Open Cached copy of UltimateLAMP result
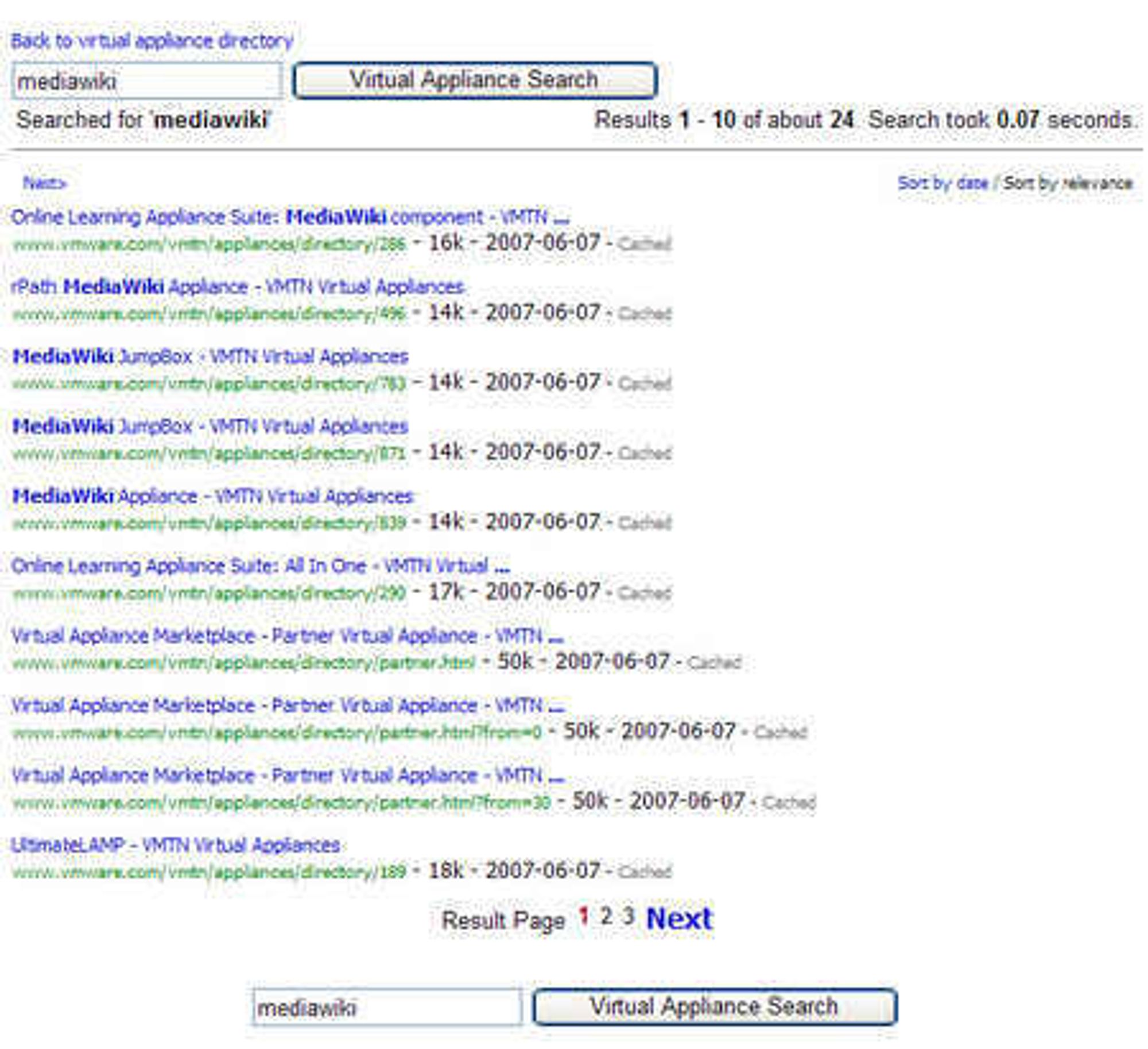Image resolution: width=1148 pixels, height=1049 pixels. [x=645, y=872]
